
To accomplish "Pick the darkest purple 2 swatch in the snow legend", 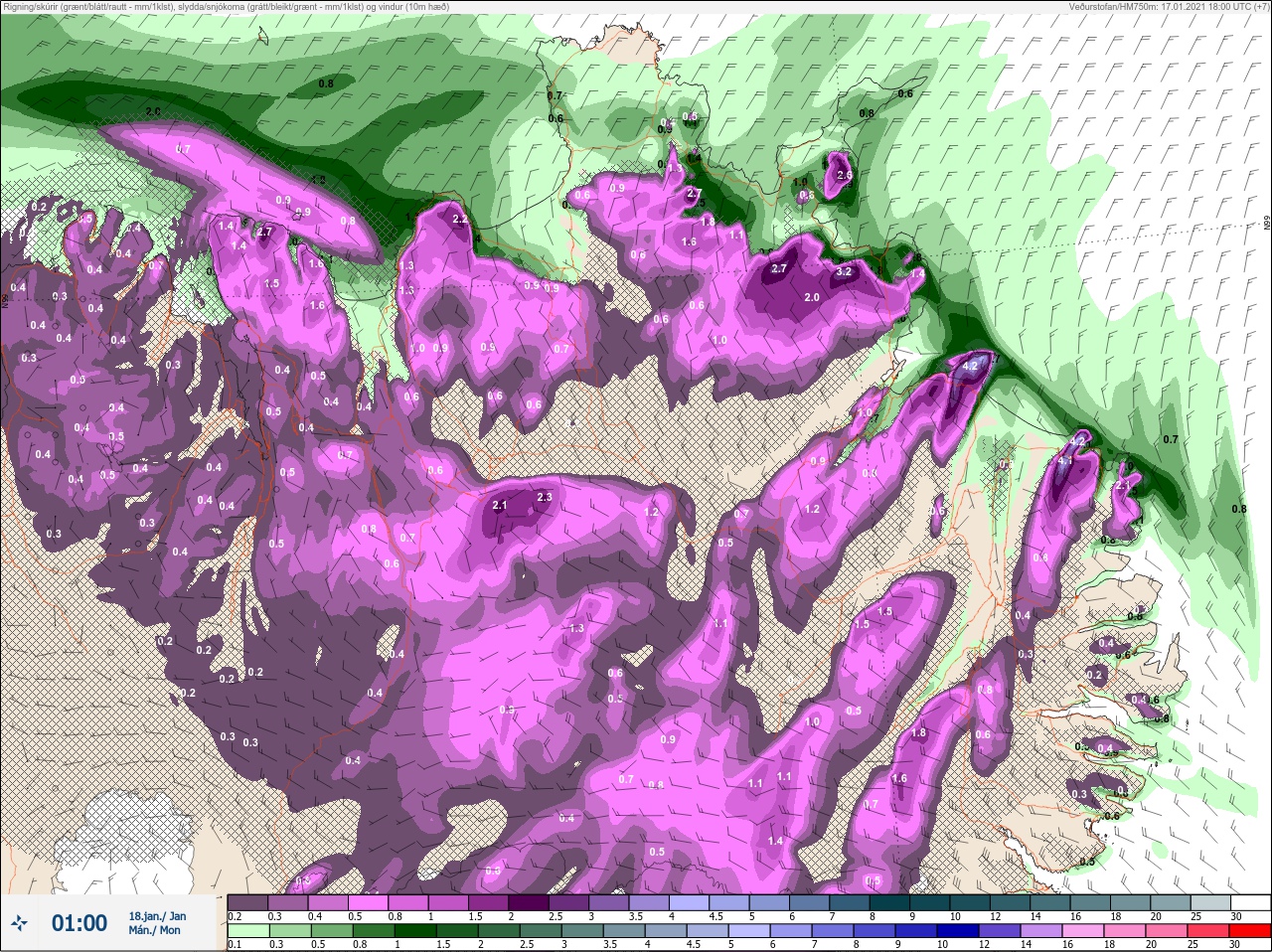I will click(530, 902).
